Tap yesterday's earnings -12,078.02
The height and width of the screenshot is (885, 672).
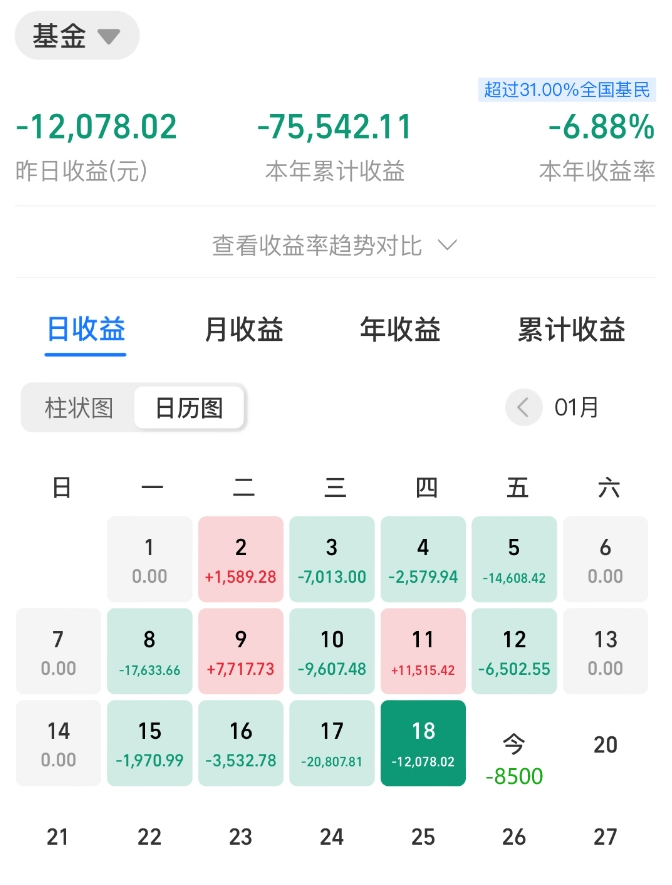(x=96, y=126)
